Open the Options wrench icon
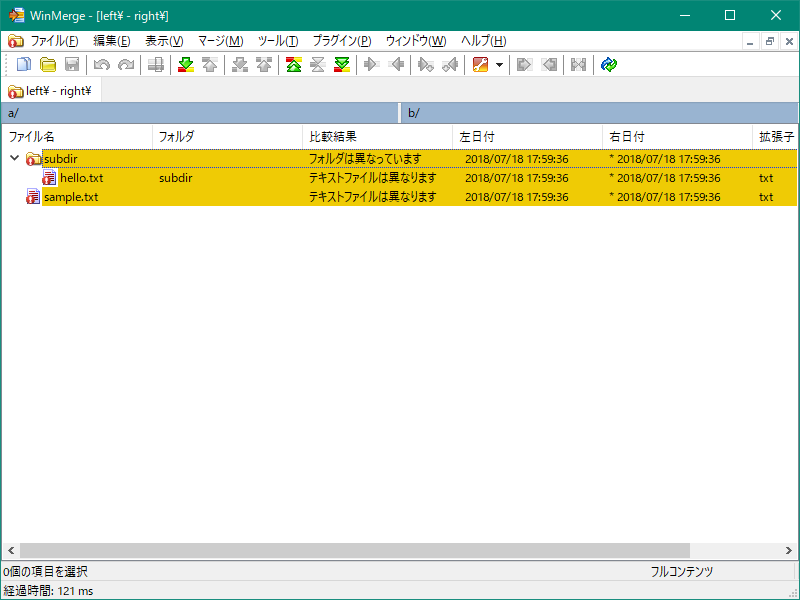 click(481, 64)
